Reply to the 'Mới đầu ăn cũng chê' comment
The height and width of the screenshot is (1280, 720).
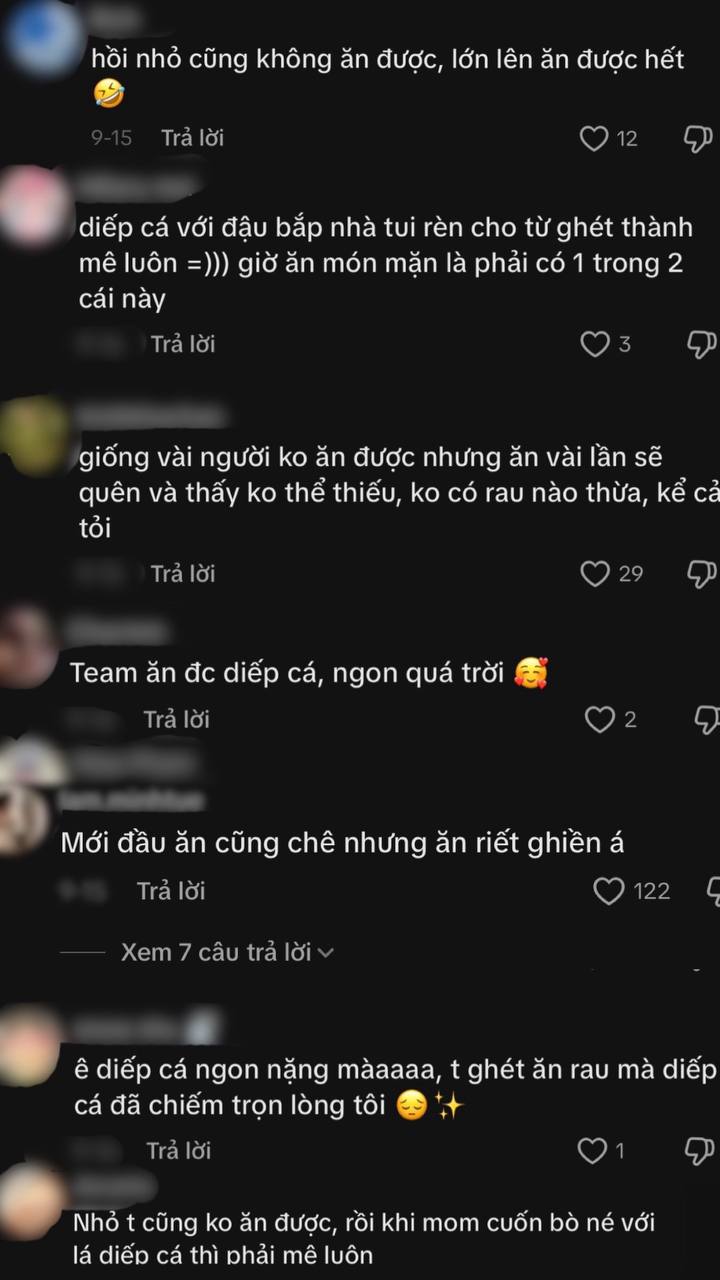[171, 891]
